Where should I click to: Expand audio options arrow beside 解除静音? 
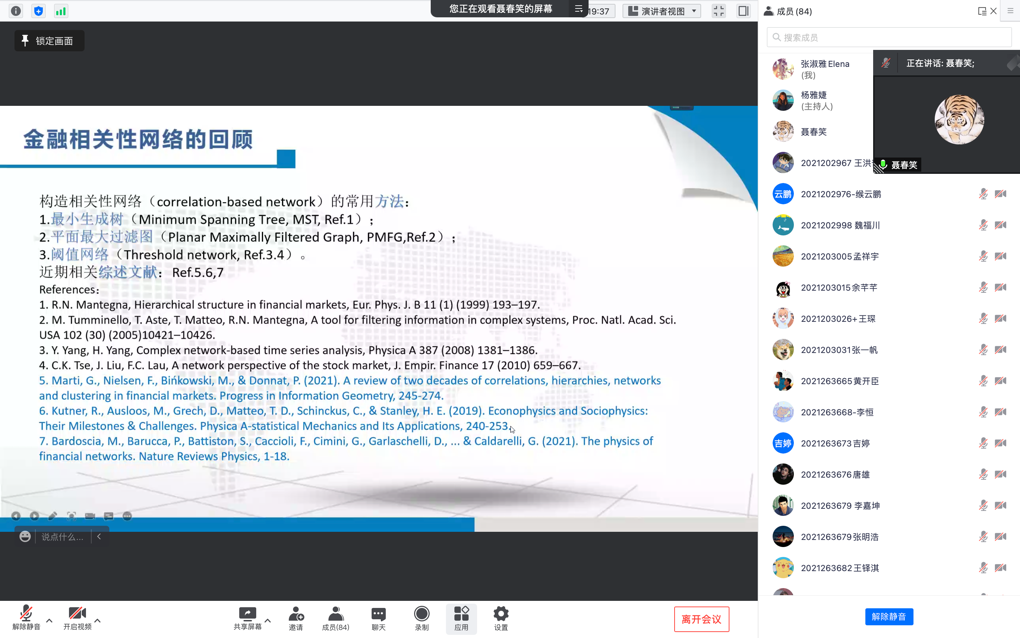[49, 620]
